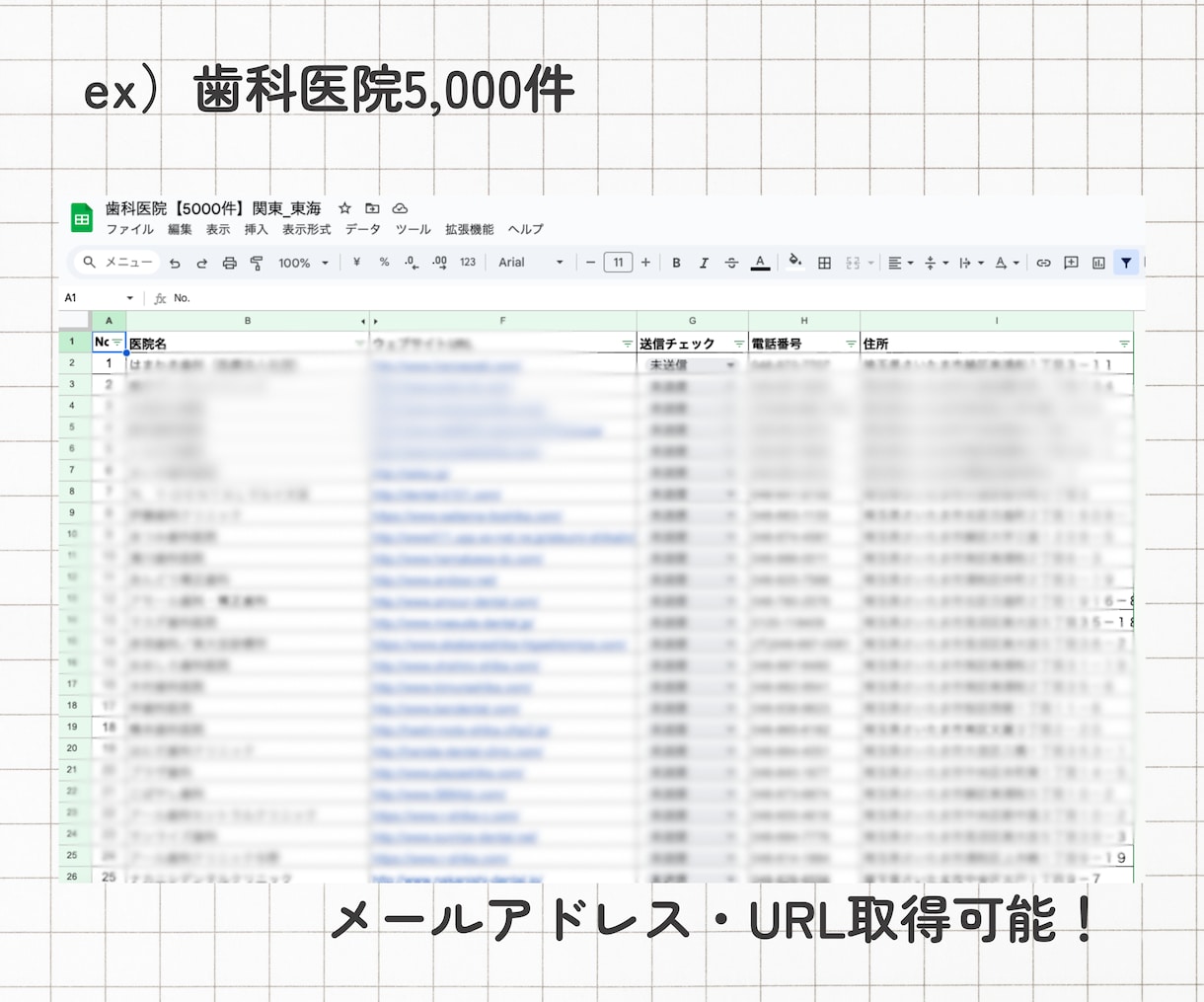Viewport: 1204px width, 1002px height.
Task: Click the merge cells icon
Action: coord(853,263)
